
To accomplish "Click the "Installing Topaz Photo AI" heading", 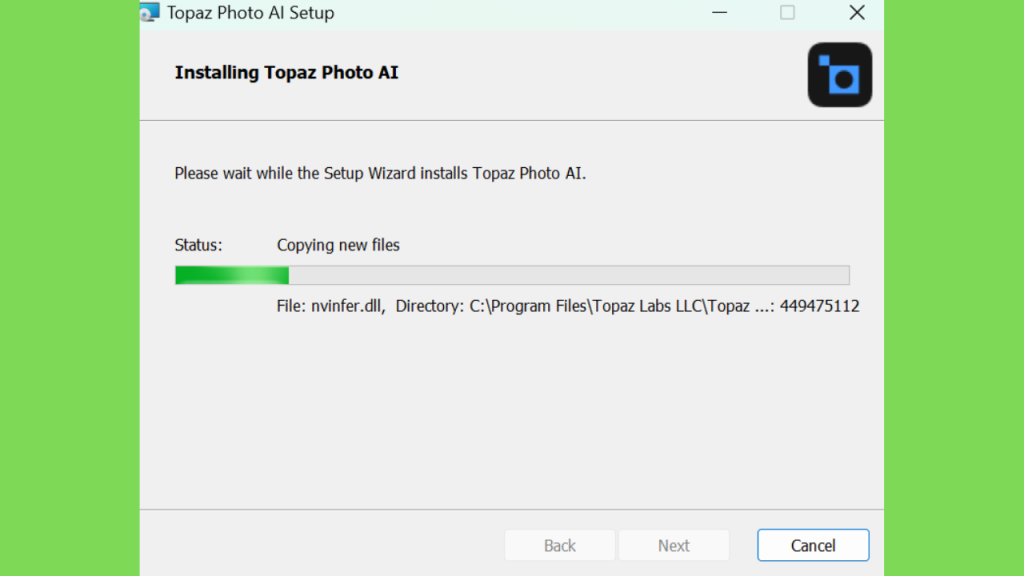I will tap(286, 72).
